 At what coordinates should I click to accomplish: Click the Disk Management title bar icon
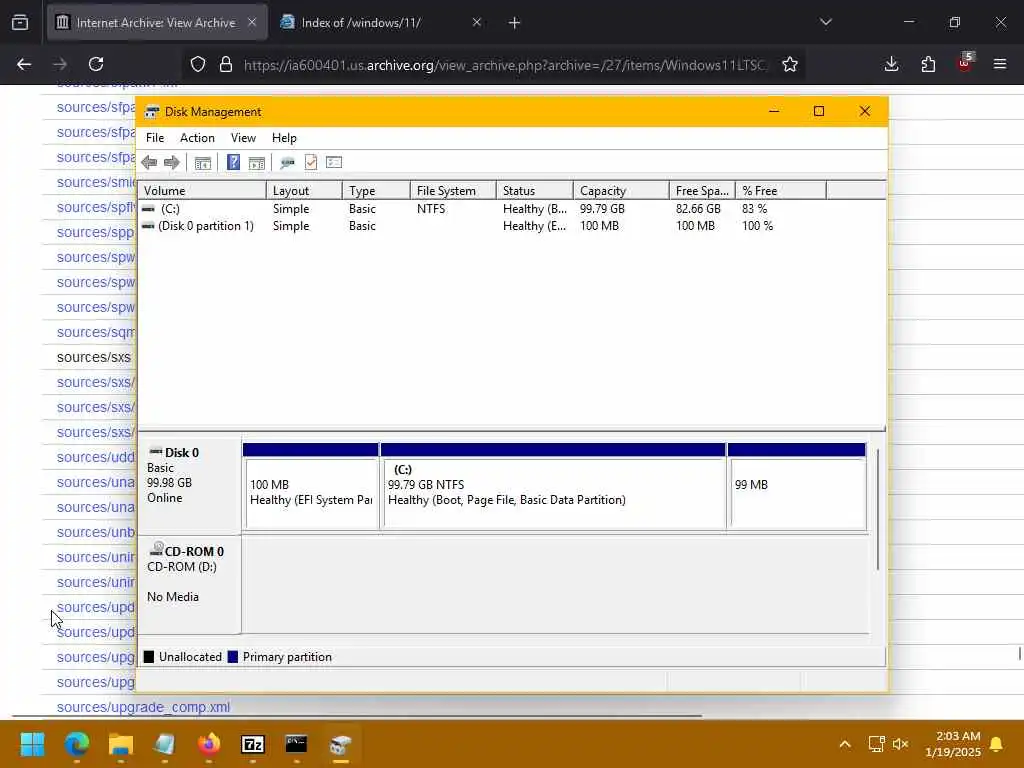152,112
